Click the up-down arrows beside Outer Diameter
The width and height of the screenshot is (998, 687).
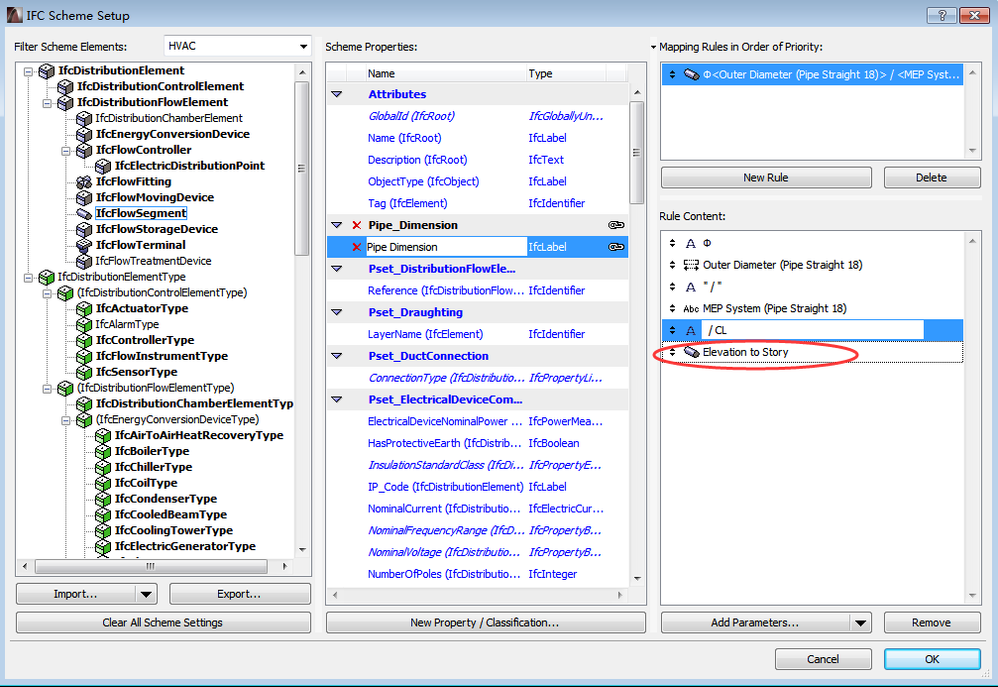[673, 264]
